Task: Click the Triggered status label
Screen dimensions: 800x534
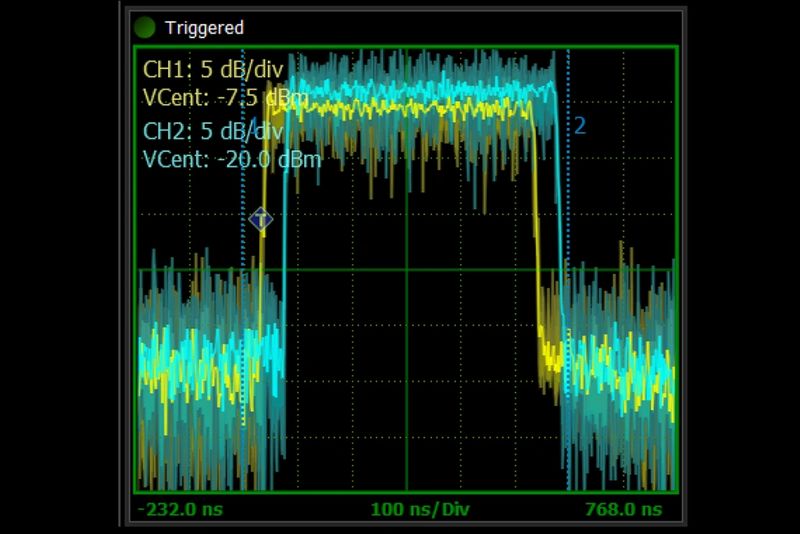Action: [x=204, y=28]
